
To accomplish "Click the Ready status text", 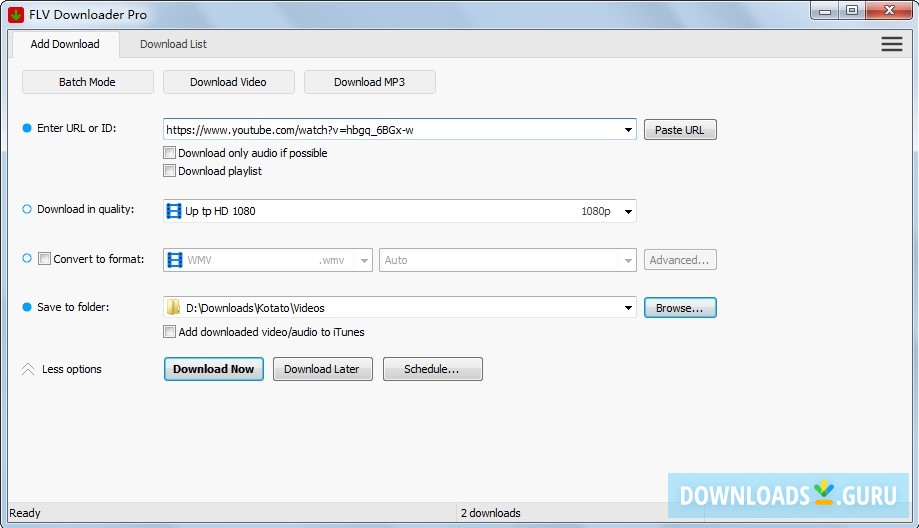I will tap(25, 513).
